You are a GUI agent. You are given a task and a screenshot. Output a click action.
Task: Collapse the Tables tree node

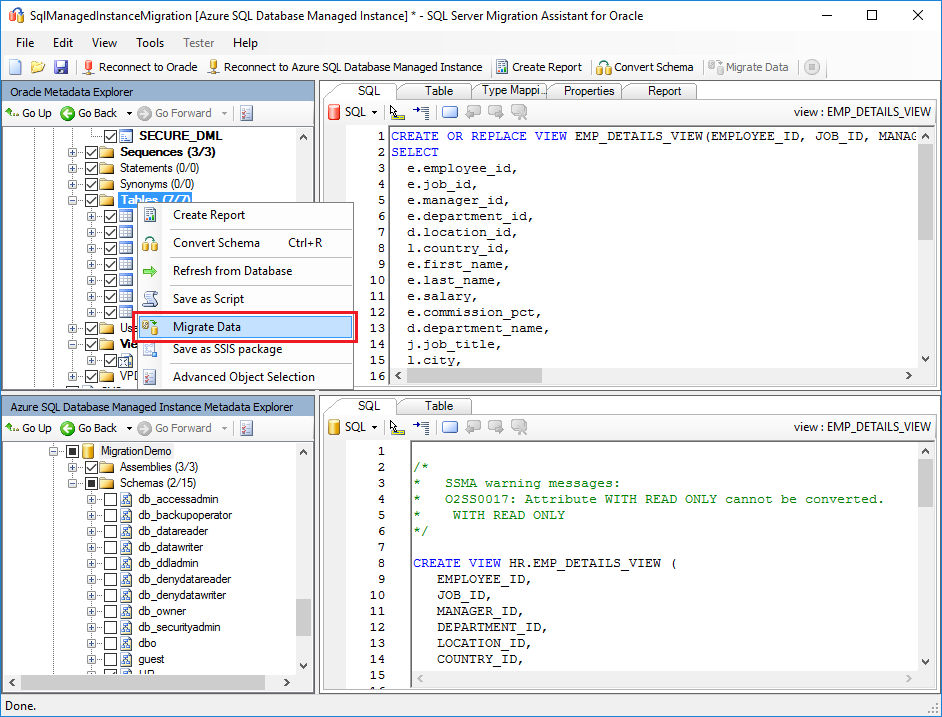coord(72,200)
